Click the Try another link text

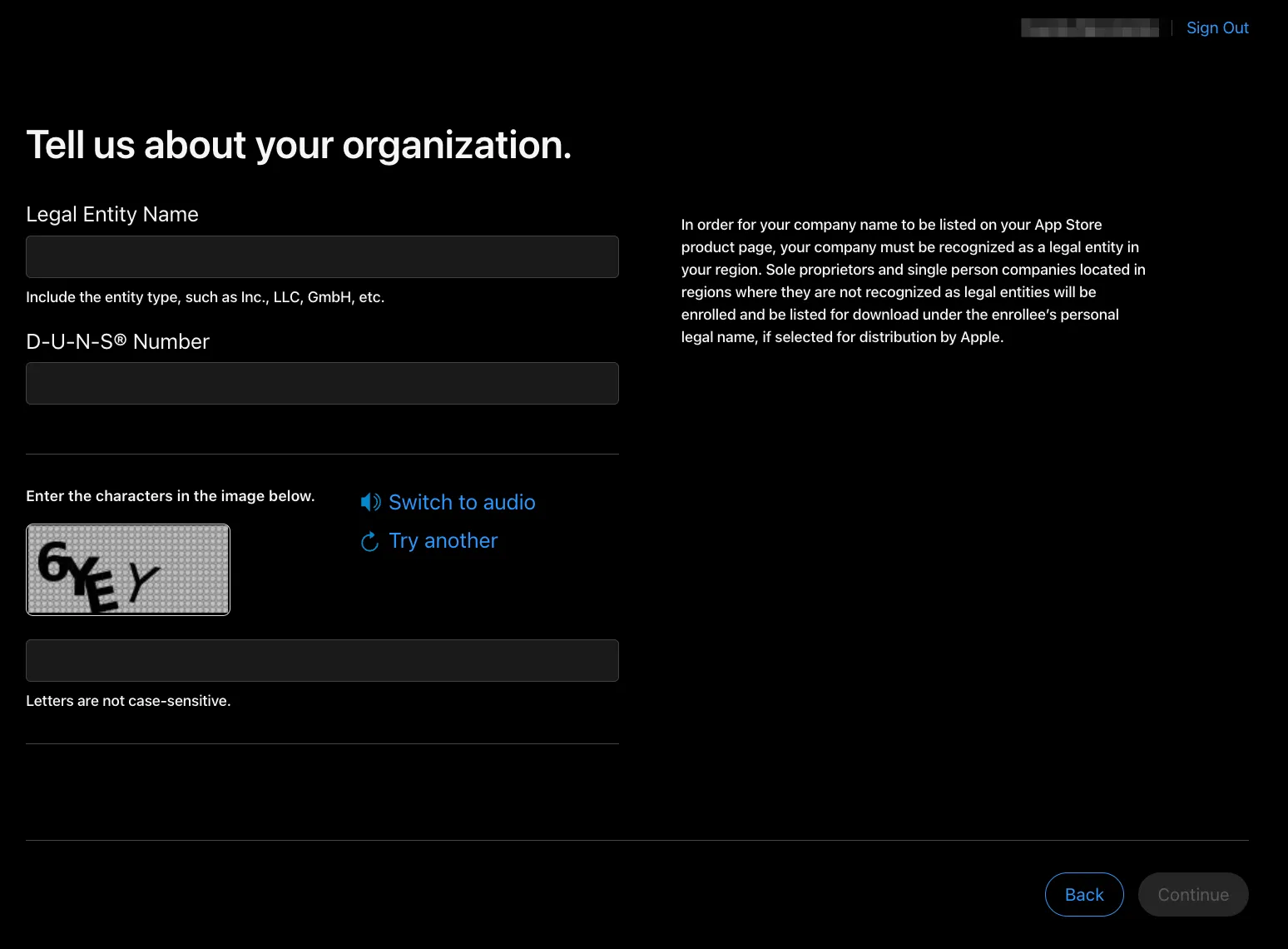point(443,541)
